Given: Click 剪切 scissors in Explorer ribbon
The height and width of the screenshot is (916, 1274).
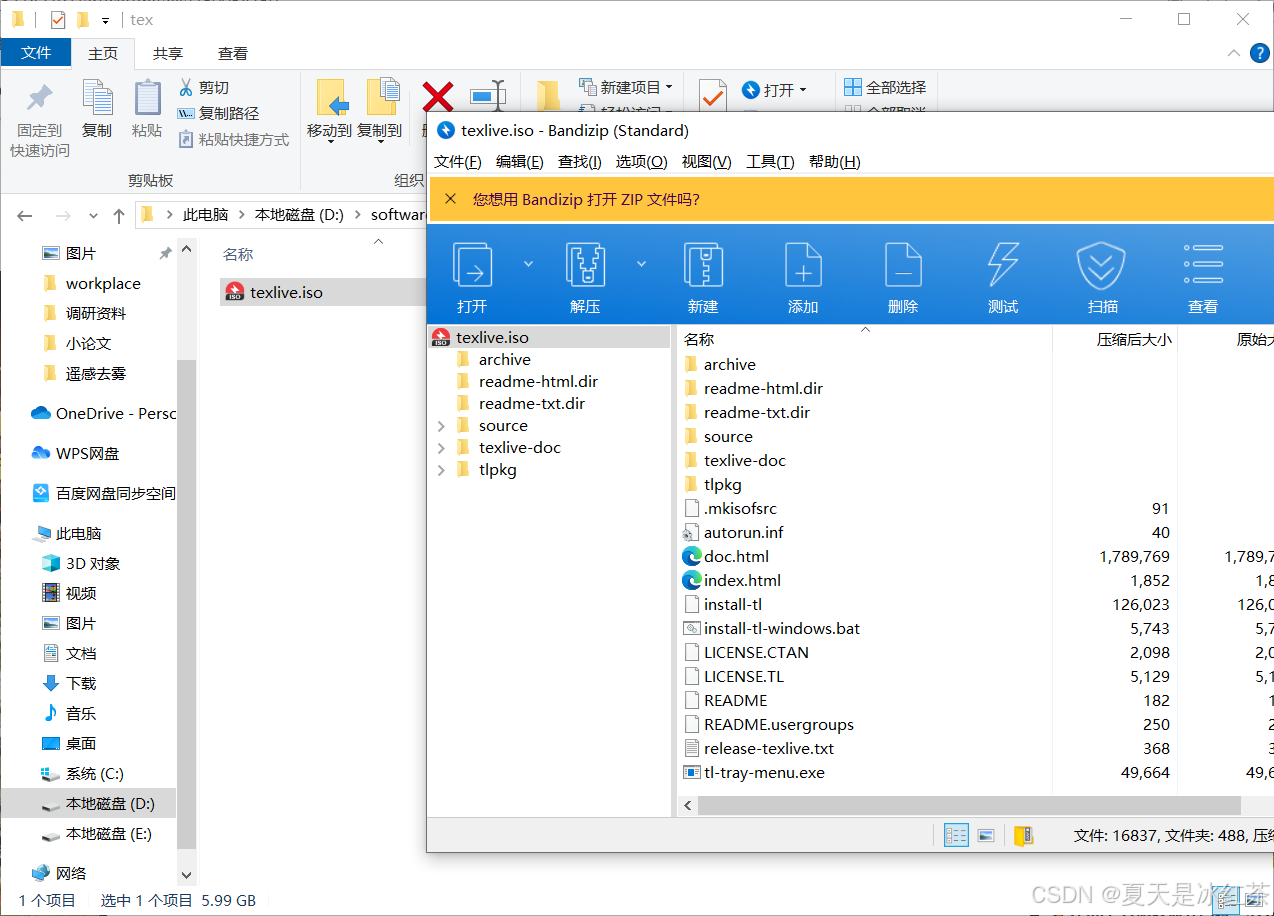Looking at the screenshot, I should coord(203,88).
